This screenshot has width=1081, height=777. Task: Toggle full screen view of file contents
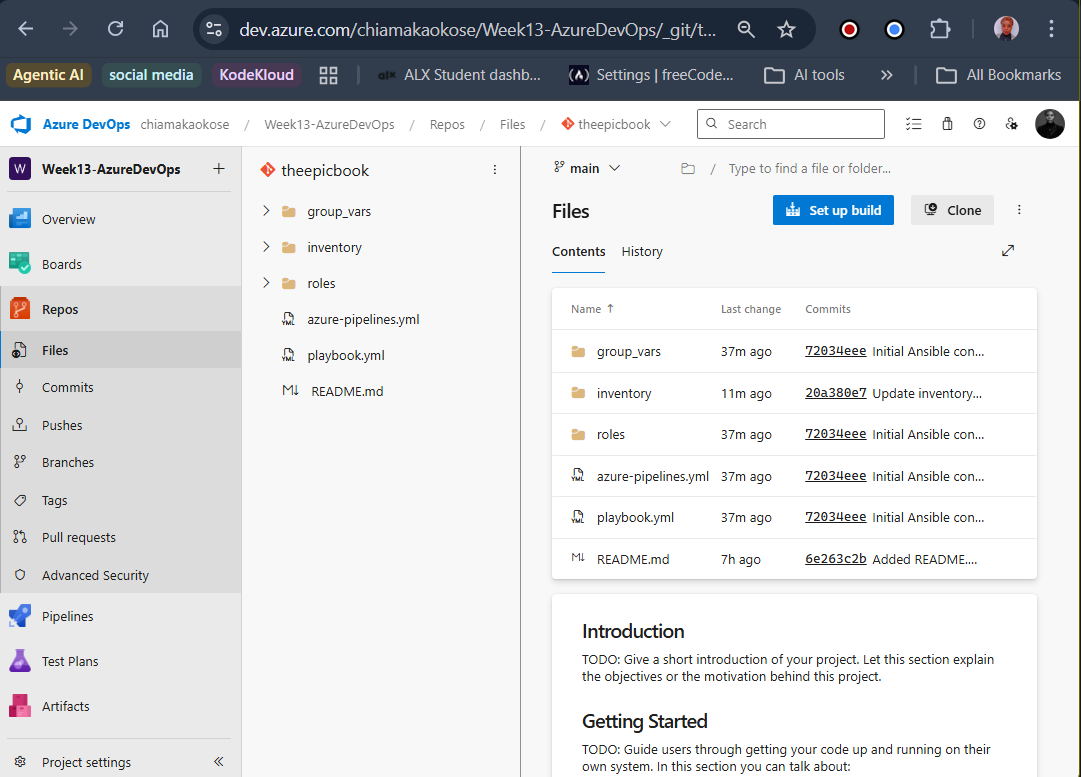coord(1008,251)
